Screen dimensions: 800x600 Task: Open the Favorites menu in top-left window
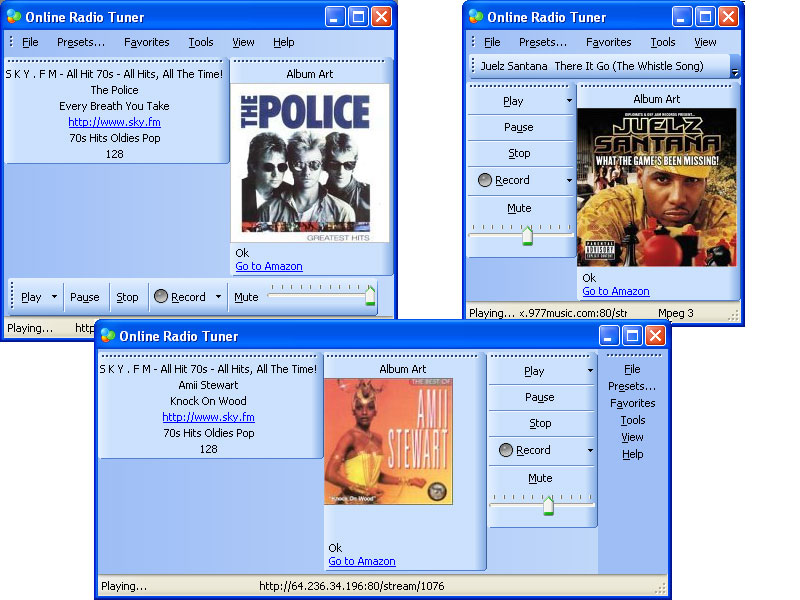[146, 42]
